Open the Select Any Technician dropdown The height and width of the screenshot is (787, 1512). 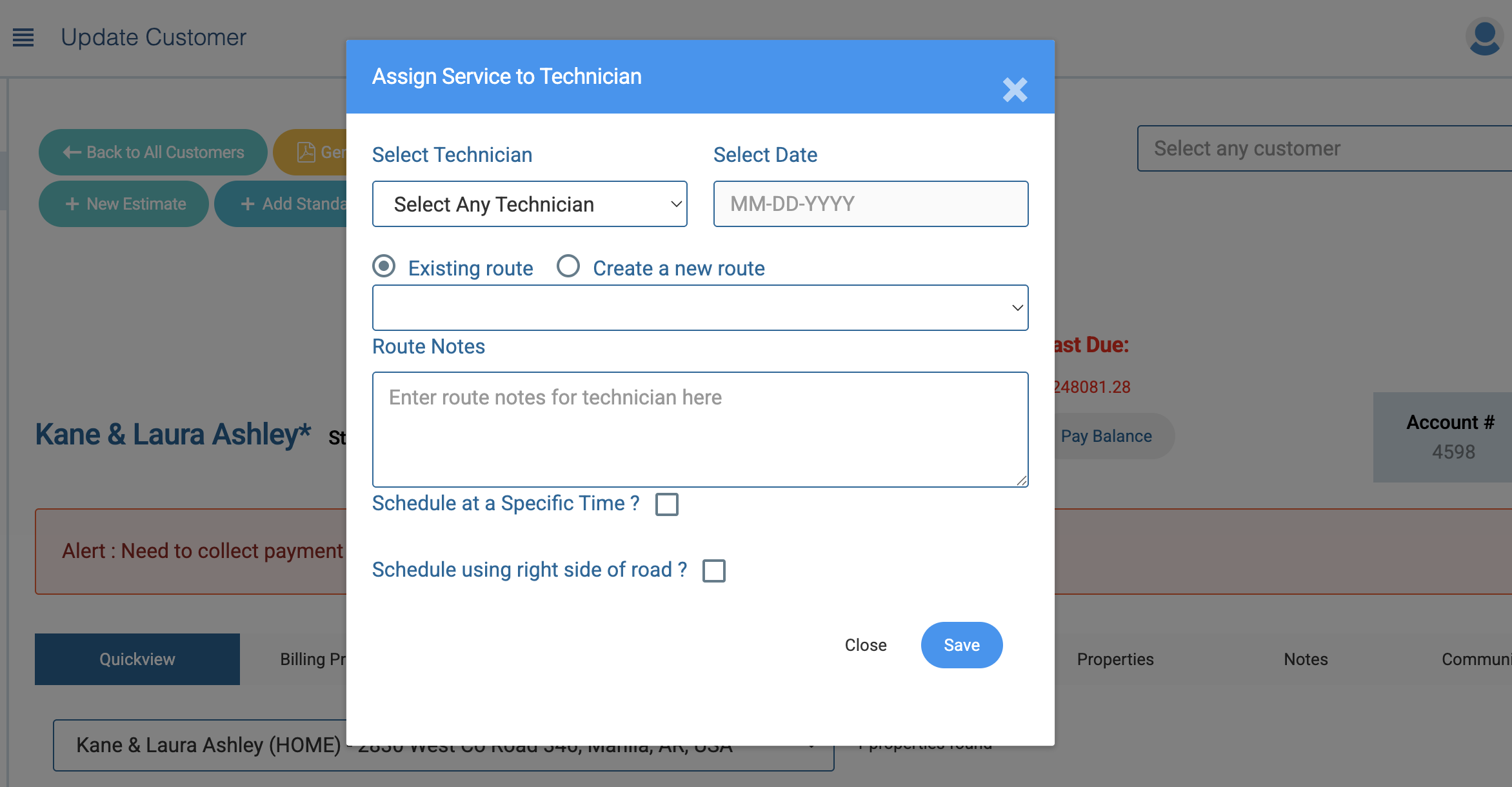tap(530, 204)
